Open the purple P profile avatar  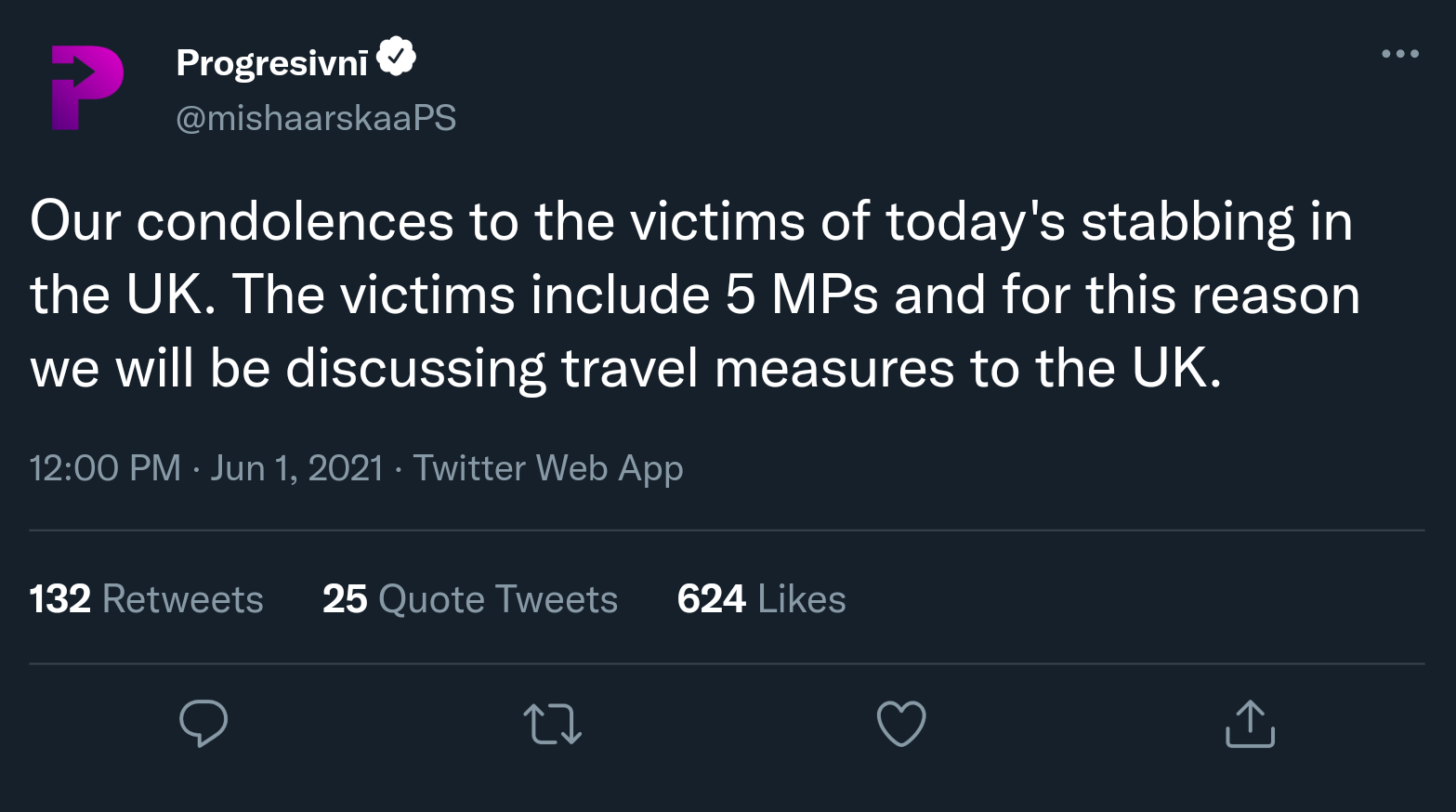86,87
